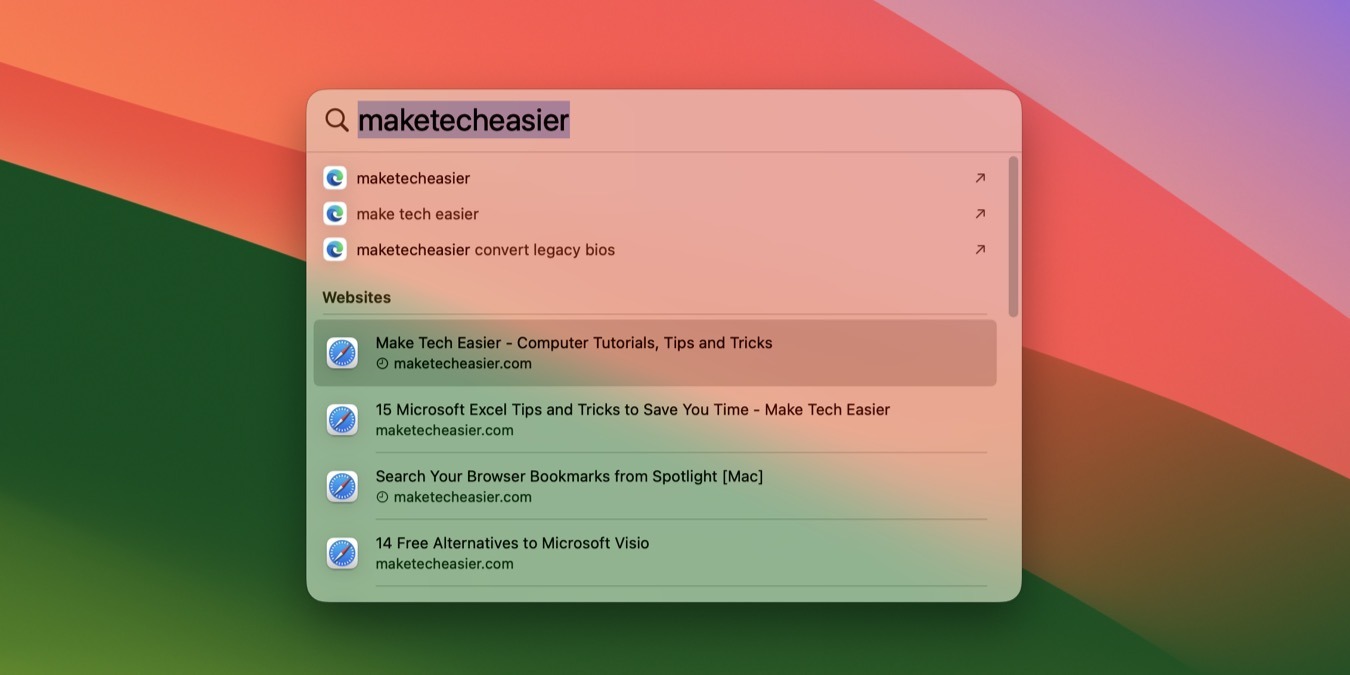This screenshot has width=1350, height=675.
Task: Click the Safari icon beside the Excel Tips result
Action: pyautogui.click(x=342, y=419)
